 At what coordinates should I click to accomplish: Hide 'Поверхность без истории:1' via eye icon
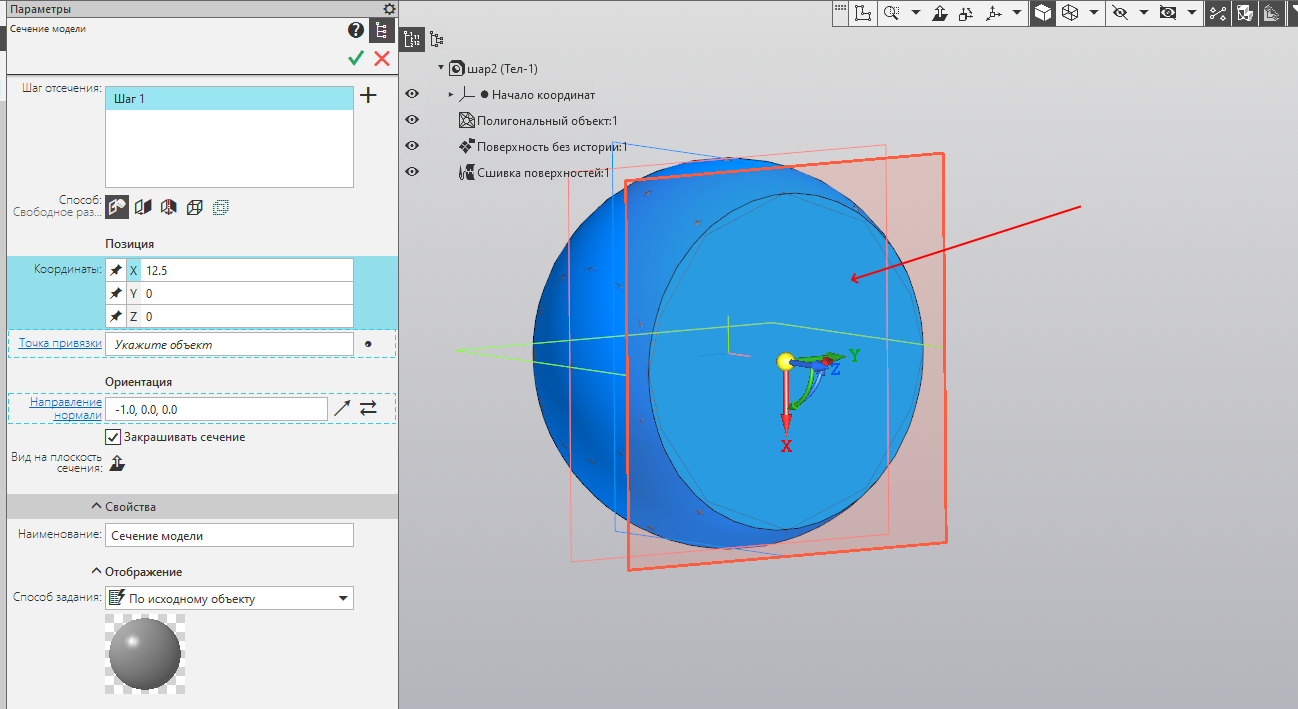pyautogui.click(x=412, y=146)
